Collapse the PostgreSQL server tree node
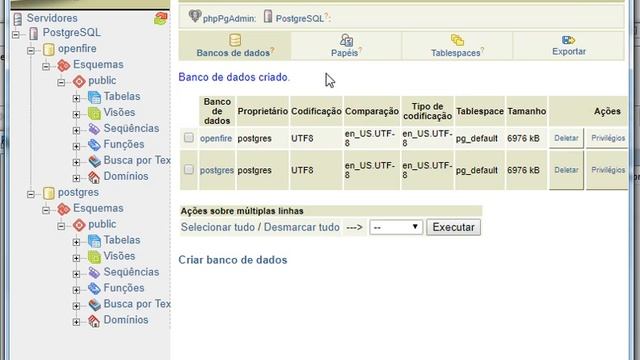Image resolution: width=640 pixels, height=360 pixels. 16,35
